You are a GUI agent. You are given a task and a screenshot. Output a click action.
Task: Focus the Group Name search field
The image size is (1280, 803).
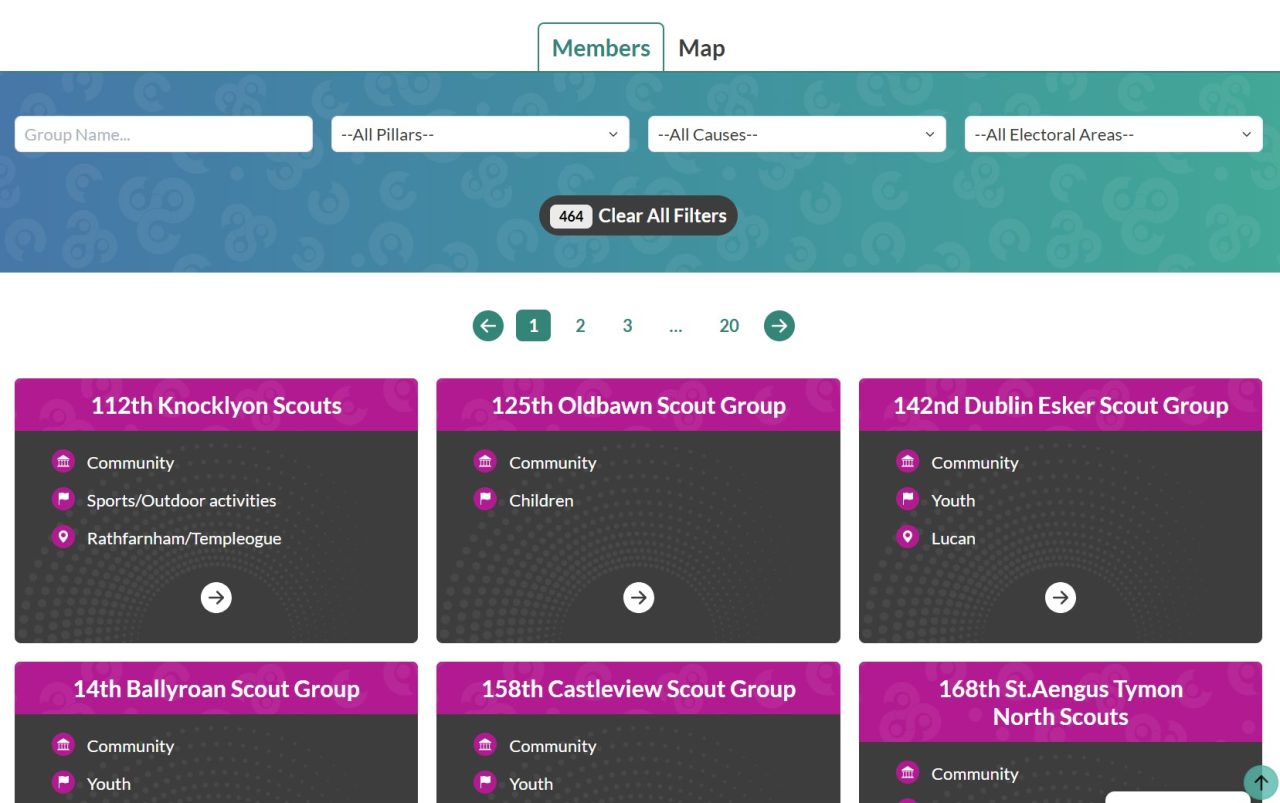(164, 134)
